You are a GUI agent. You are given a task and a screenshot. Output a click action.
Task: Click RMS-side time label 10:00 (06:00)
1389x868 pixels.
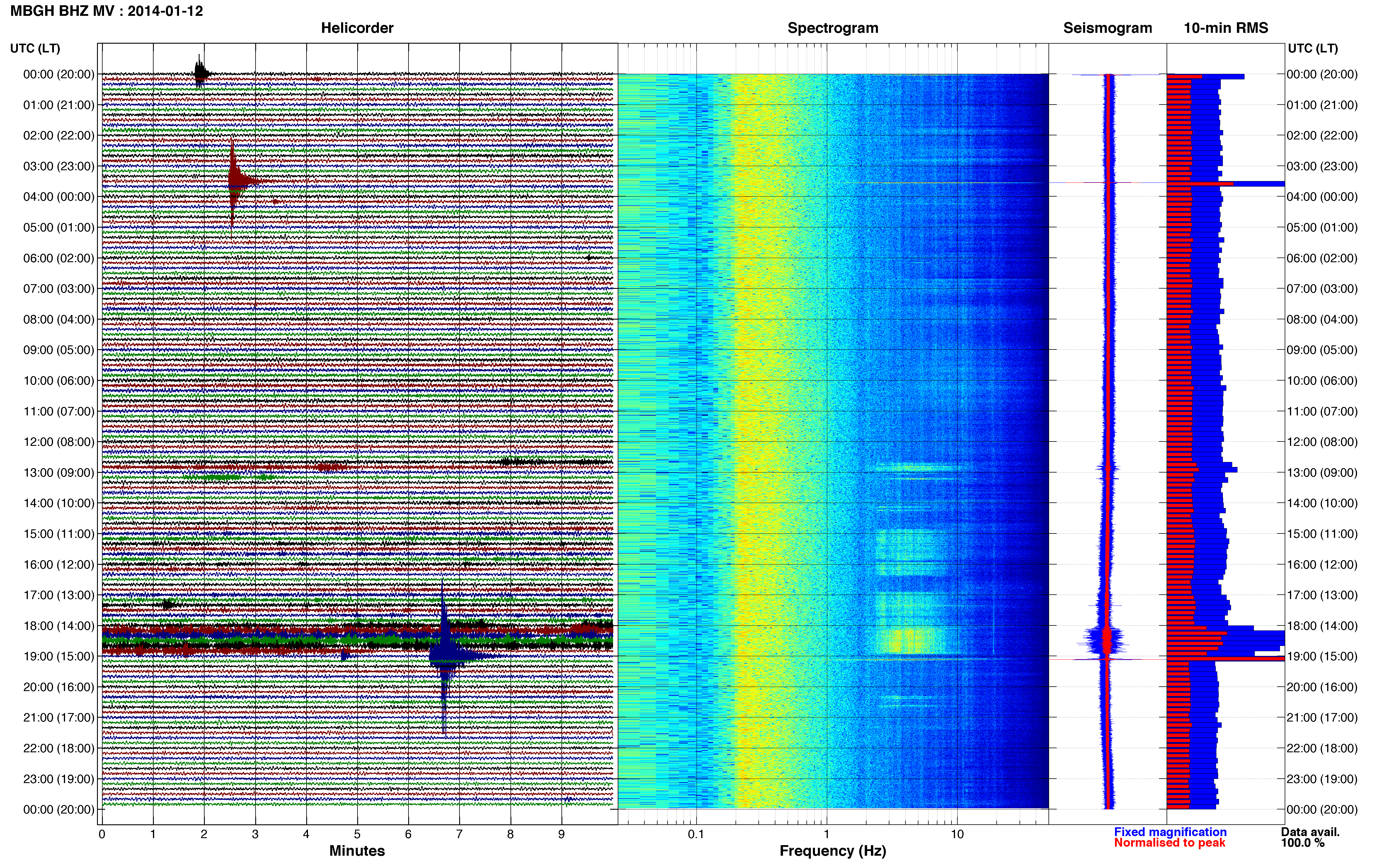tap(1322, 381)
